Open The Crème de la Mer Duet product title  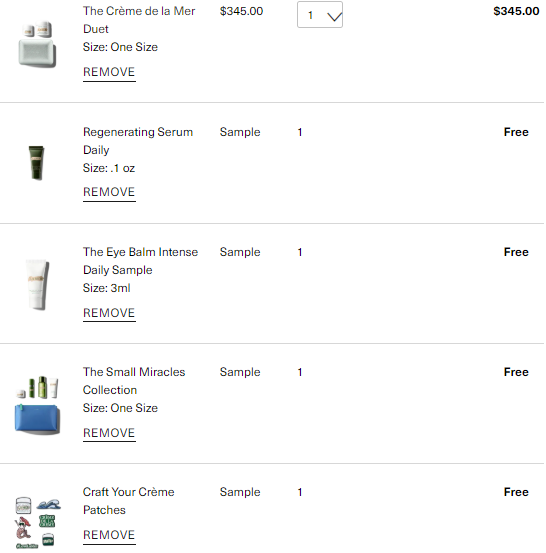click(x=139, y=20)
